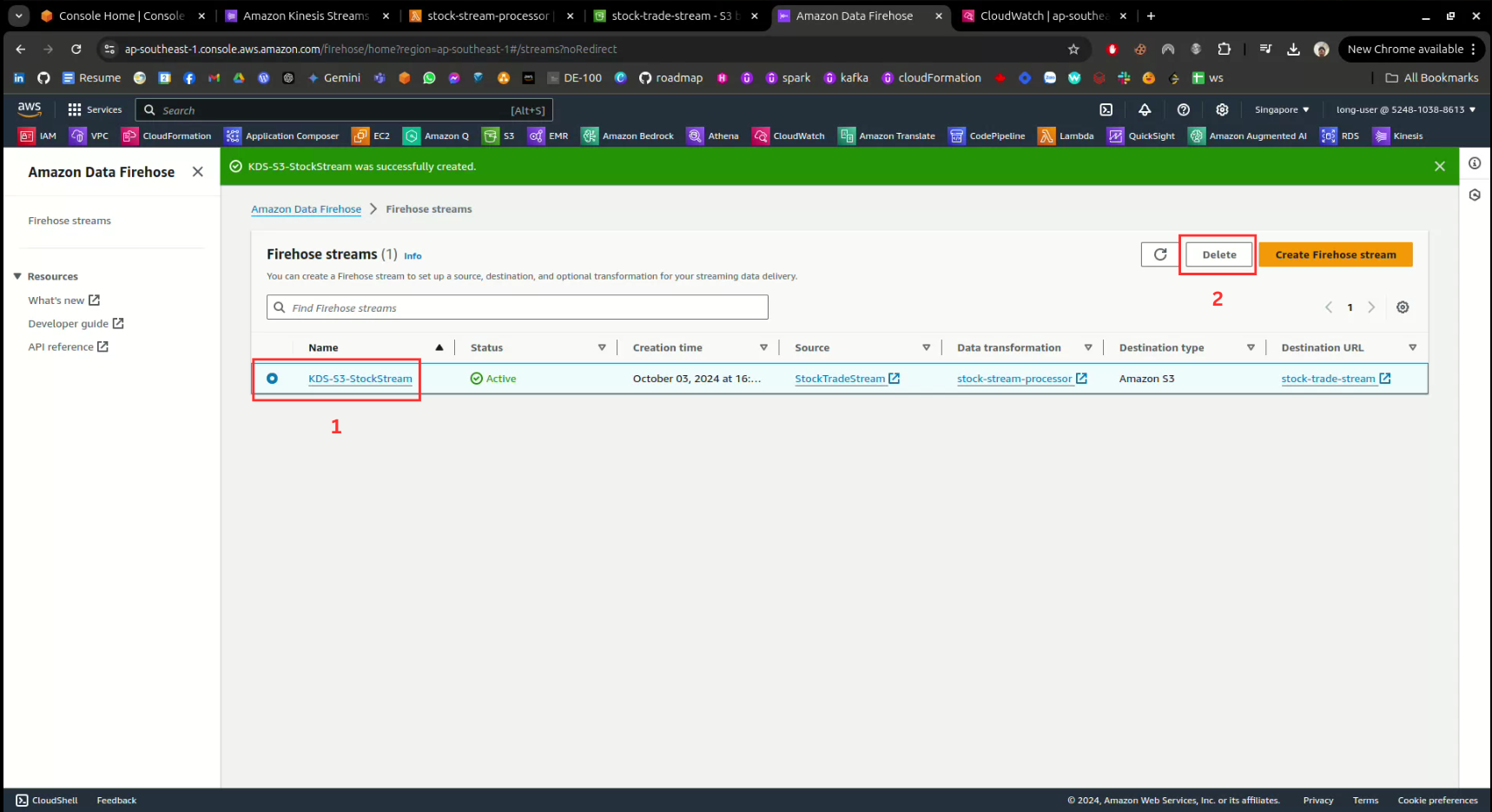Image resolution: width=1492 pixels, height=812 pixels.
Task: Collapse the Resources section in sidebar
Action: pos(17,276)
